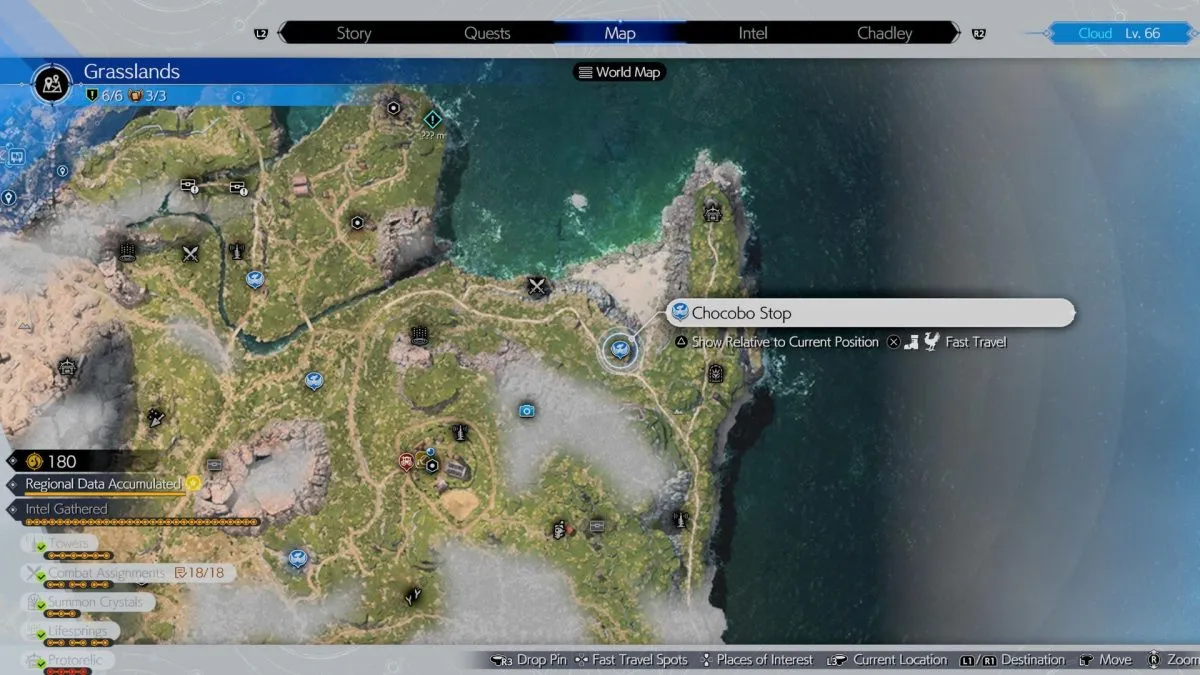Click the Drop Pin prompt
The image size is (1200, 675).
(530, 660)
